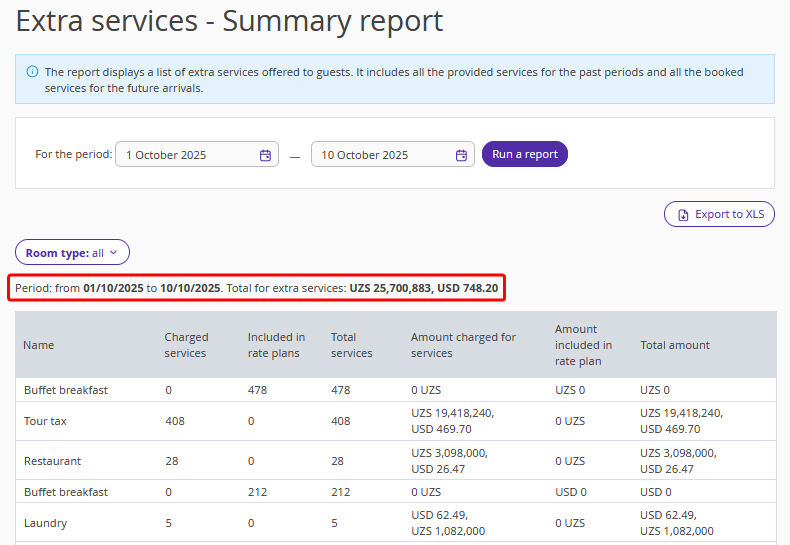Open calendar icon in 1 October 2025 field
This screenshot has height=545, width=790.
[265, 155]
